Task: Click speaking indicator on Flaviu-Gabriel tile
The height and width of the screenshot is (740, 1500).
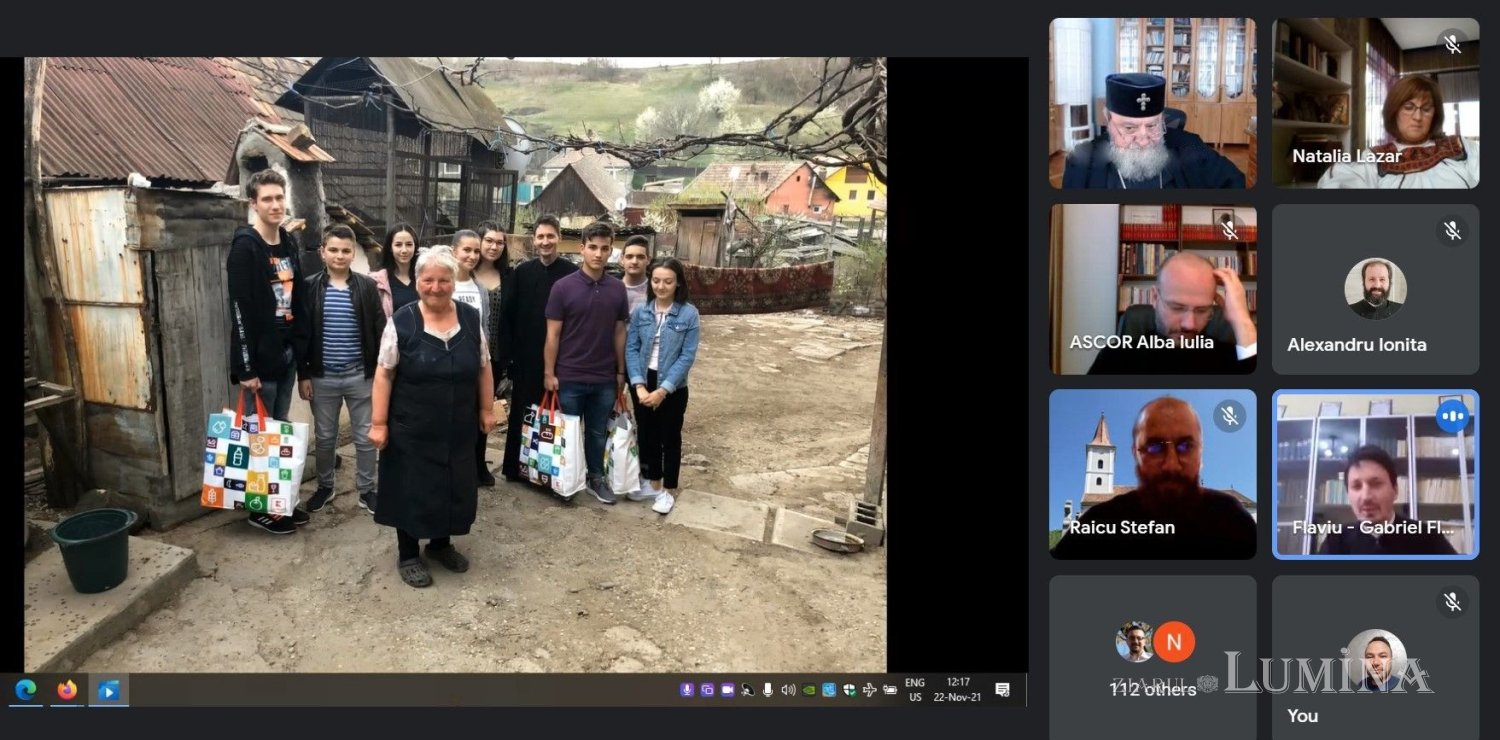Action: coord(1452,416)
